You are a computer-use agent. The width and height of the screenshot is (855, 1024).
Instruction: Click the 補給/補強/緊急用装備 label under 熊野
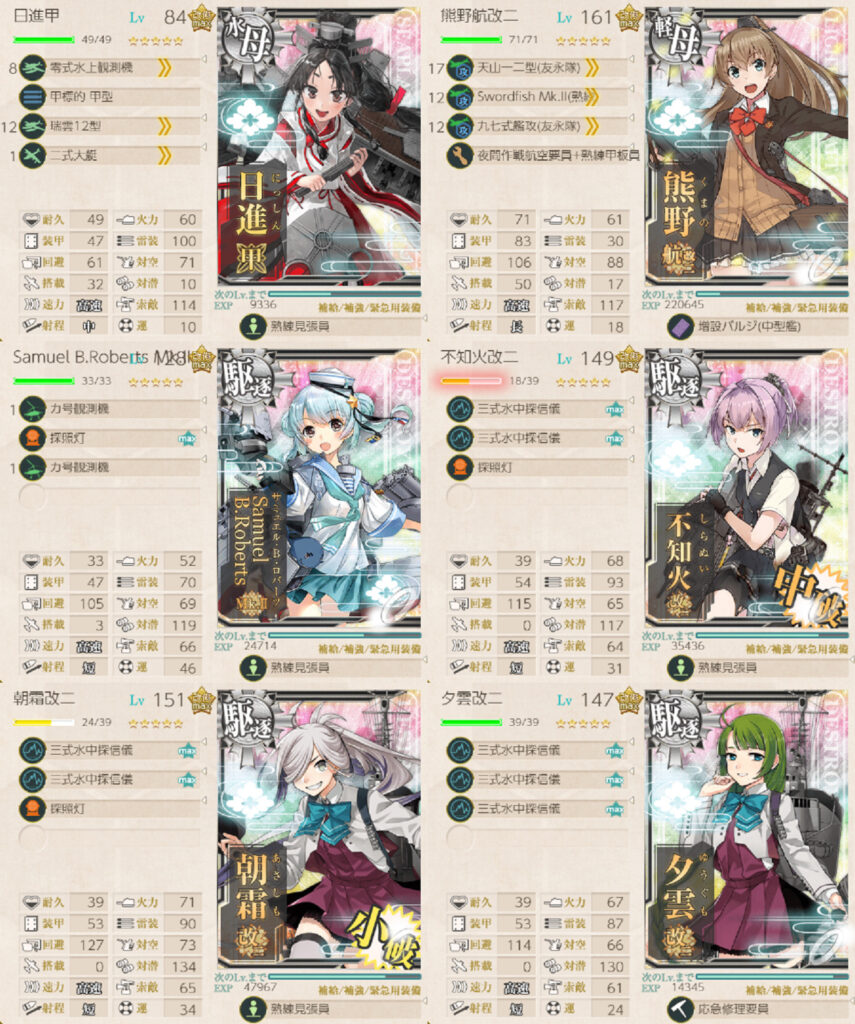[798, 307]
